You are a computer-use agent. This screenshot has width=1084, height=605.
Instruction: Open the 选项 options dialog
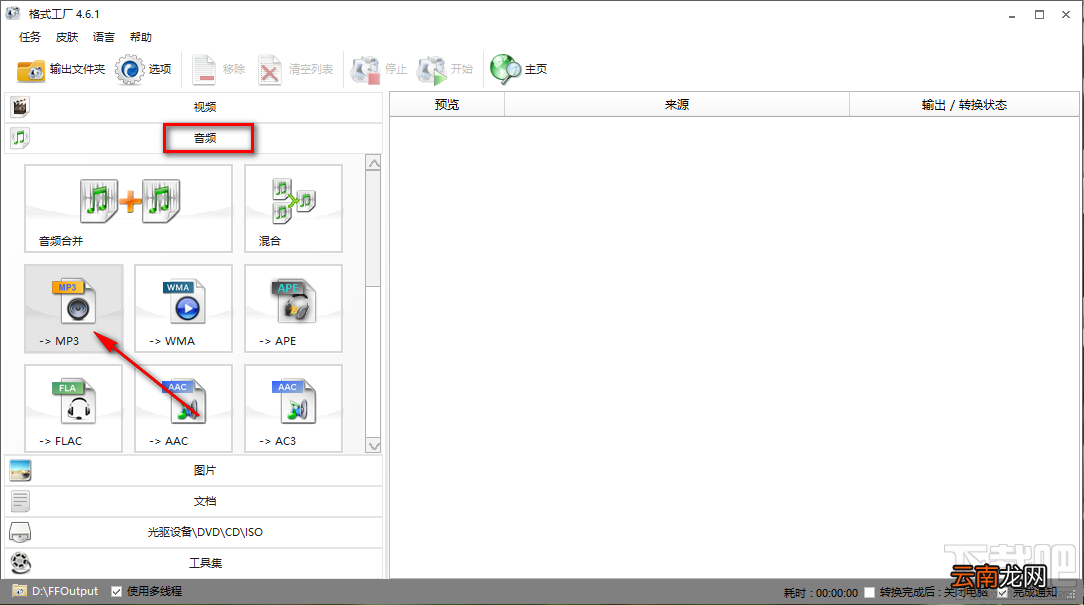[x=143, y=69]
